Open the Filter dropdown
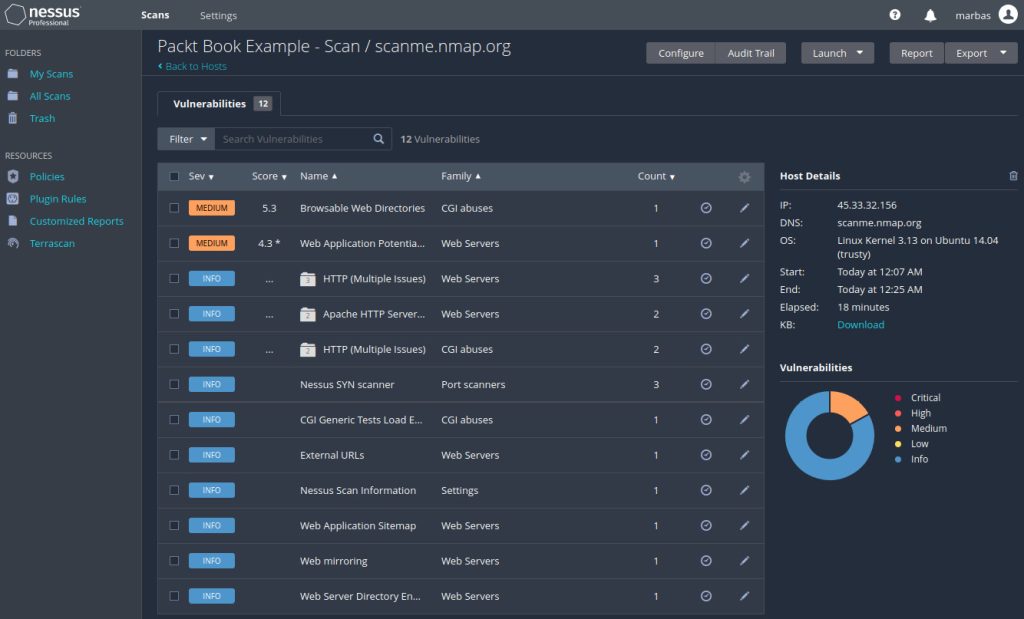This screenshot has width=1024, height=619. click(187, 139)
